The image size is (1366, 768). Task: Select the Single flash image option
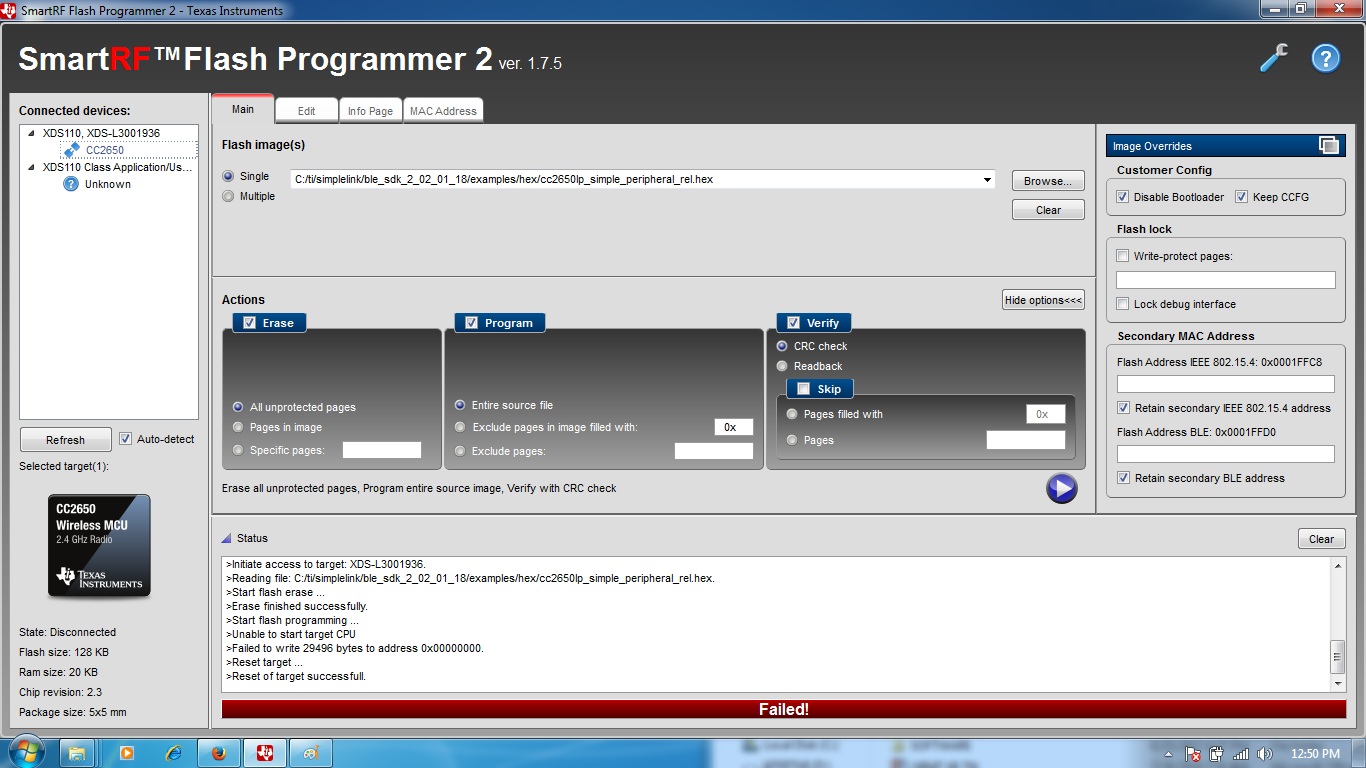tap(228, 176)
